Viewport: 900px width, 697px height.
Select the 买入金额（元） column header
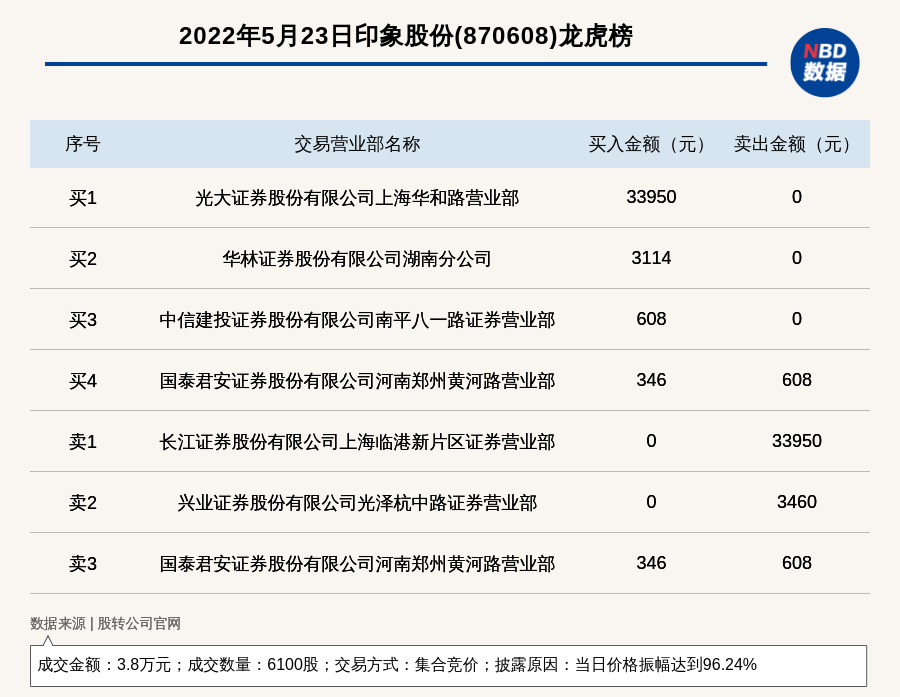click(x=651, y=144)
